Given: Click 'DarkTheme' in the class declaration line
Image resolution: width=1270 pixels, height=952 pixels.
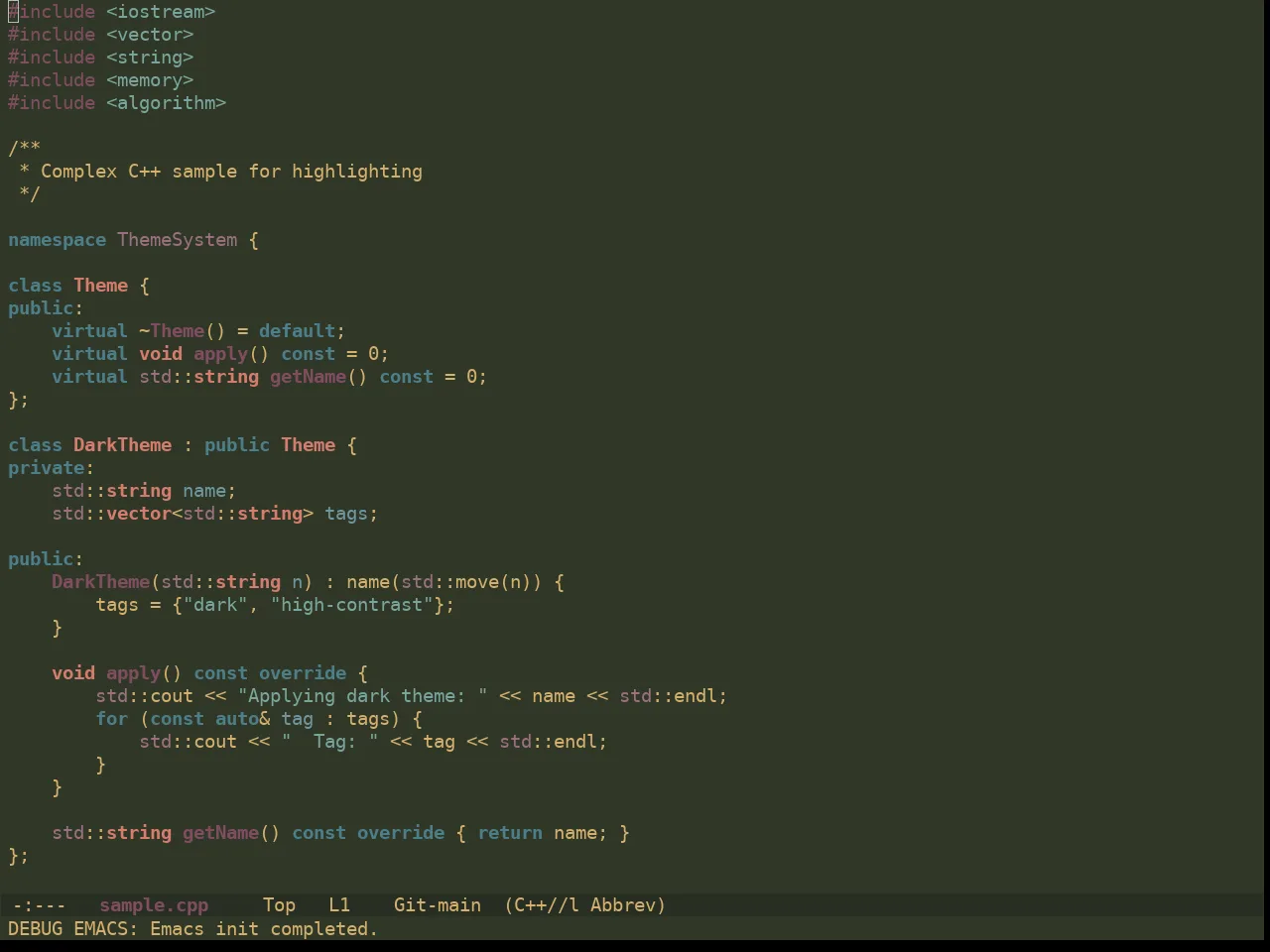Looking at the screenshot, I should point(122,445).
